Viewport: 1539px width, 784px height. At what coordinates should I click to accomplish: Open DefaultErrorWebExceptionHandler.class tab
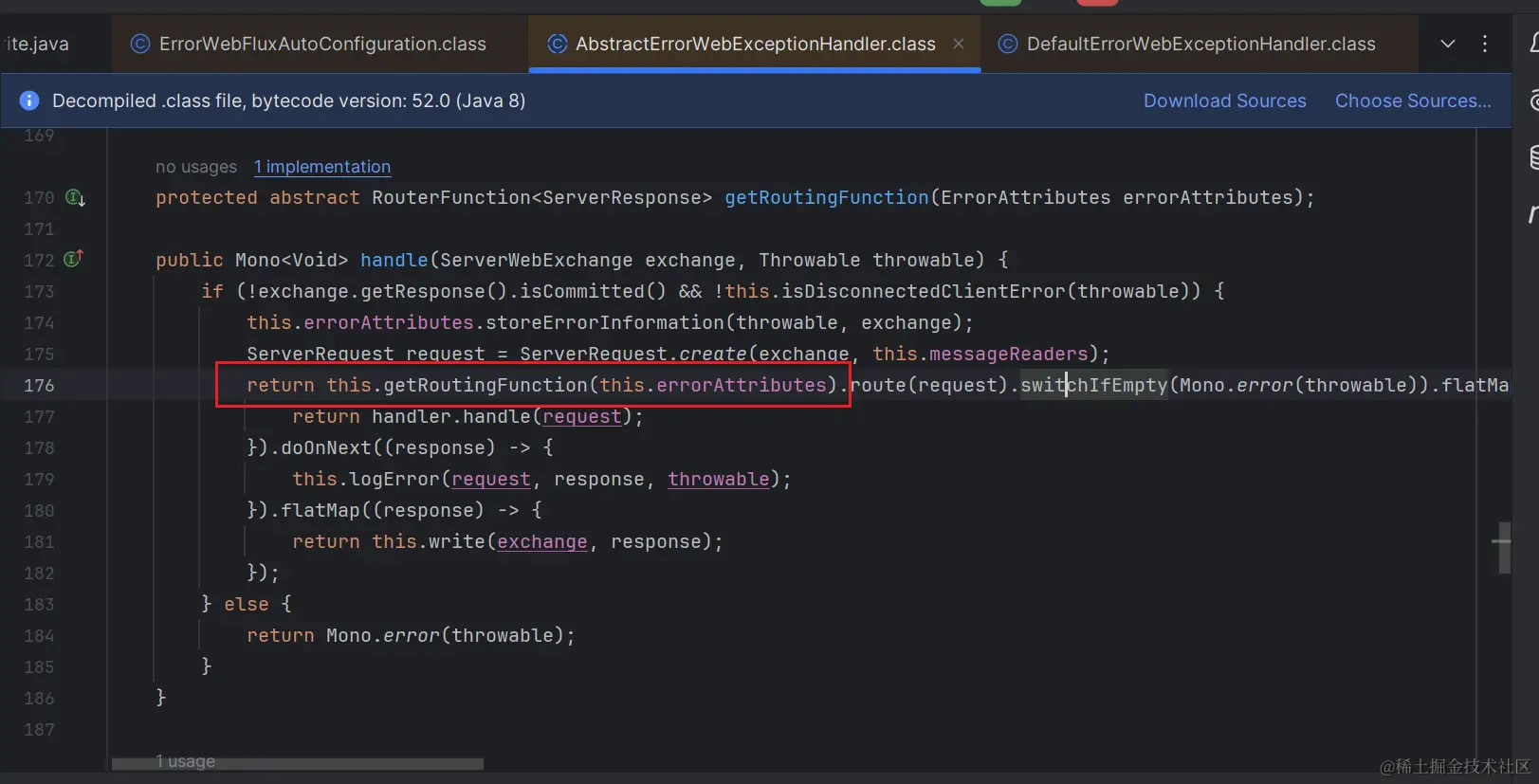click(1200, 44)
